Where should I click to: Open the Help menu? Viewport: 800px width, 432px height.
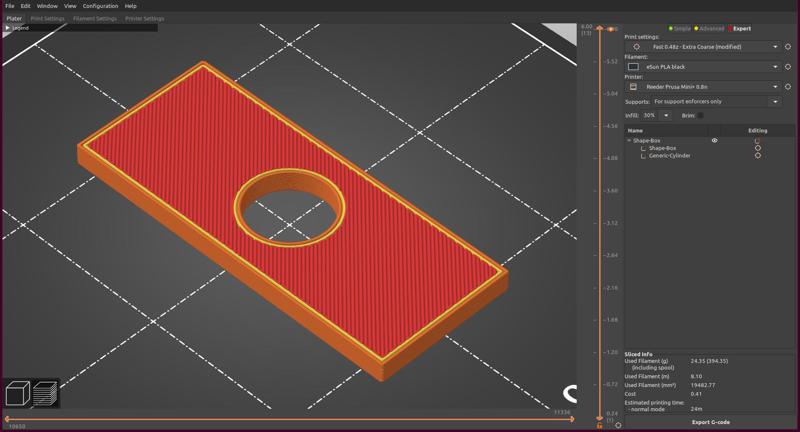(x=131, y=6)
